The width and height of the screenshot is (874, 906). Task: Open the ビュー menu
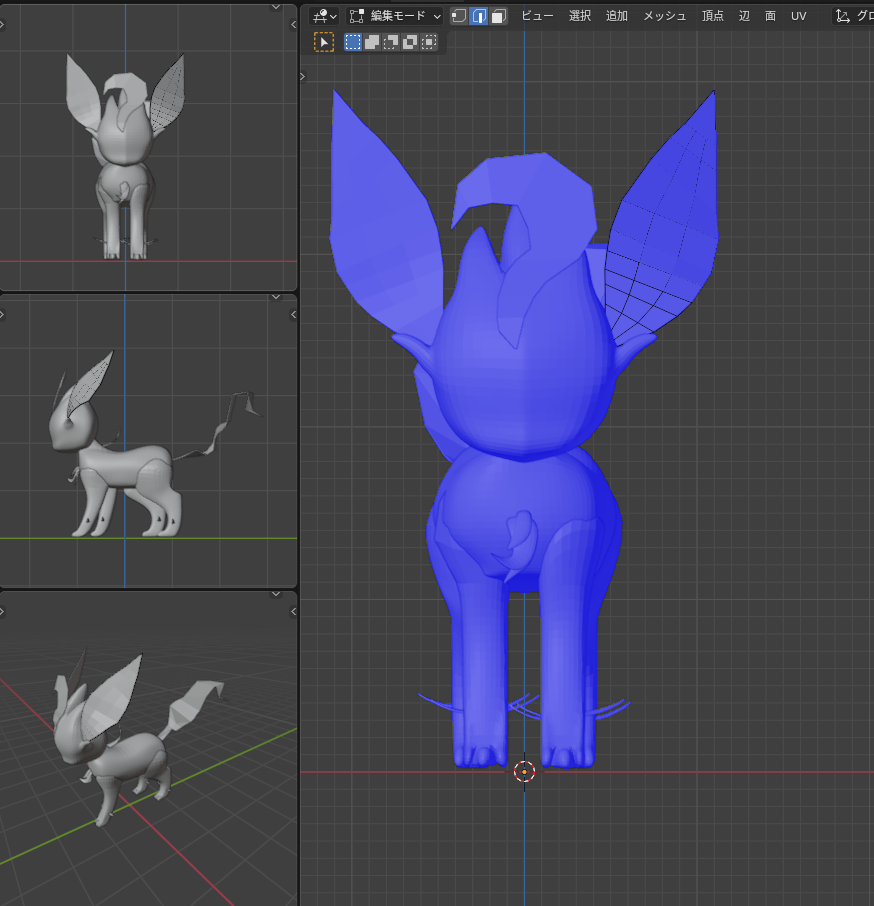pos(537,16)
